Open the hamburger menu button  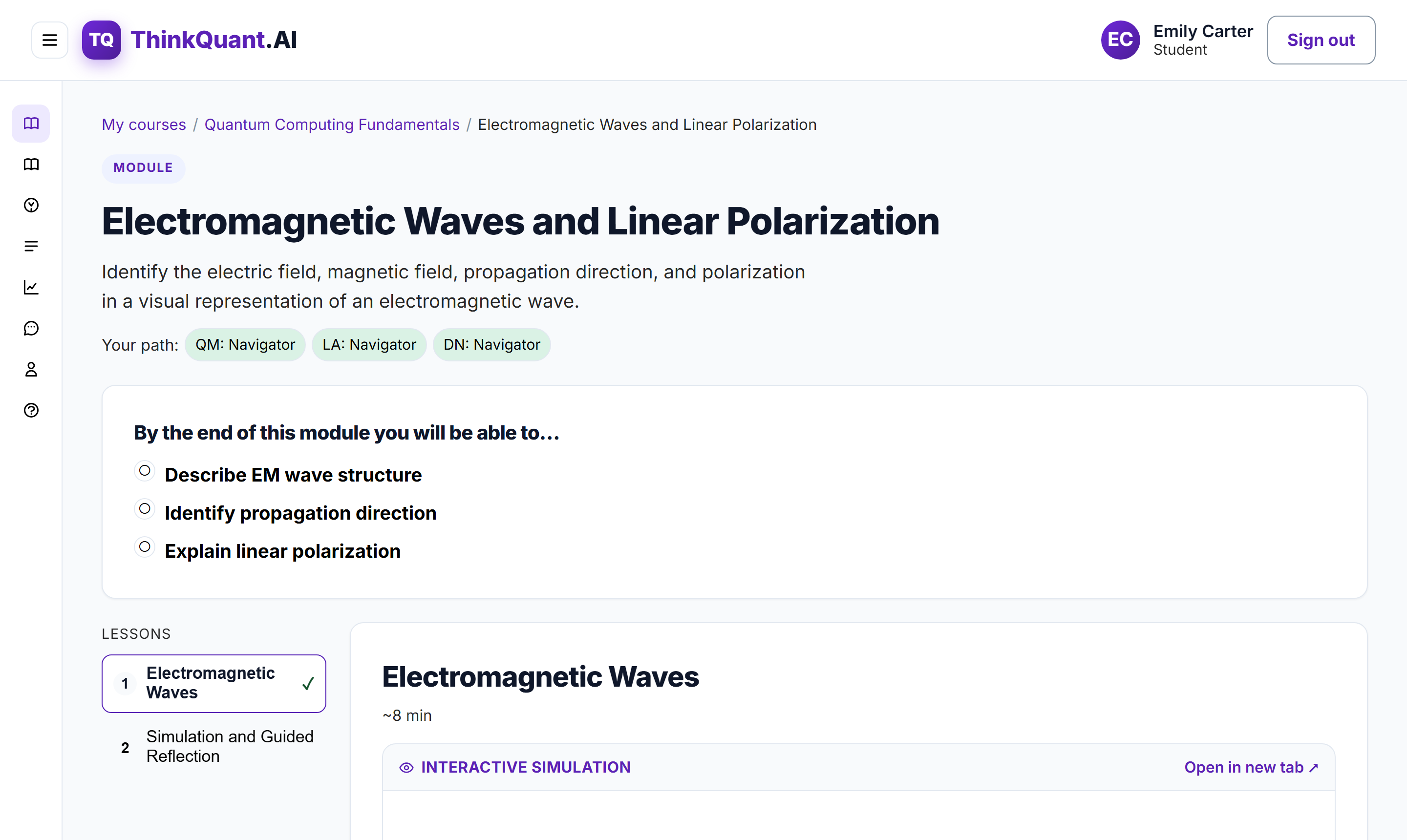click(x=50, y=40)
